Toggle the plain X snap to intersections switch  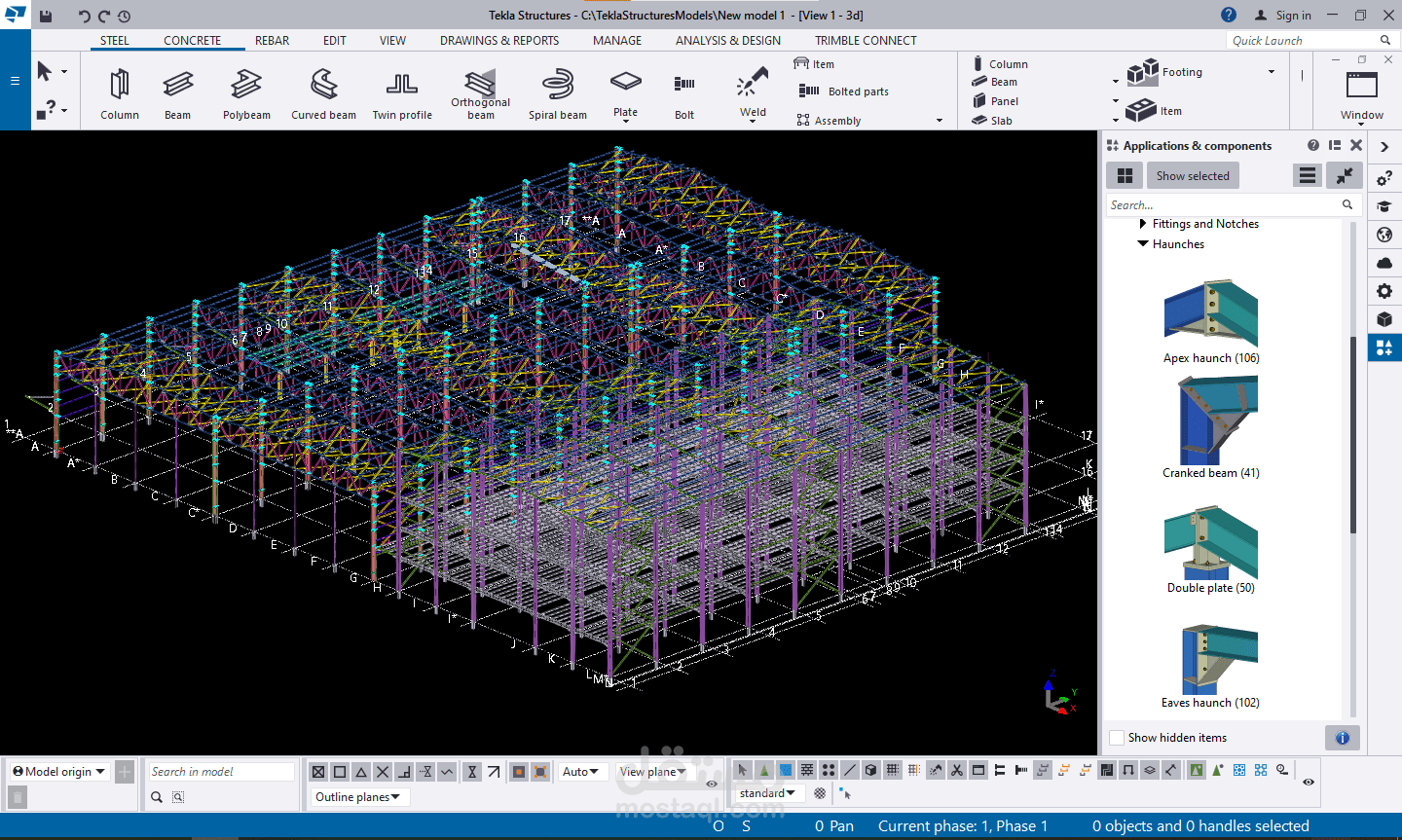coord(383,772)
